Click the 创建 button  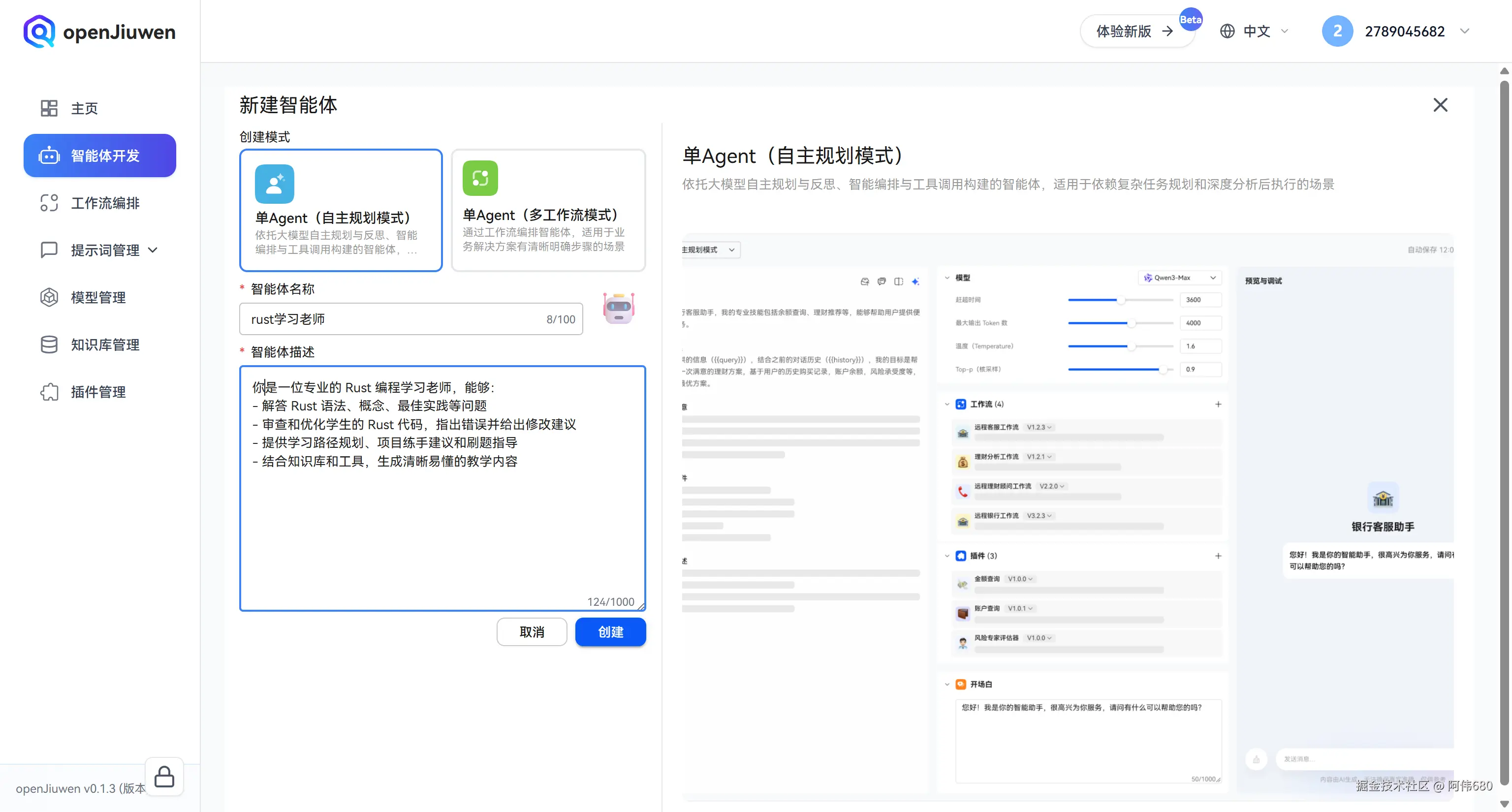click(x=610, y=632)
